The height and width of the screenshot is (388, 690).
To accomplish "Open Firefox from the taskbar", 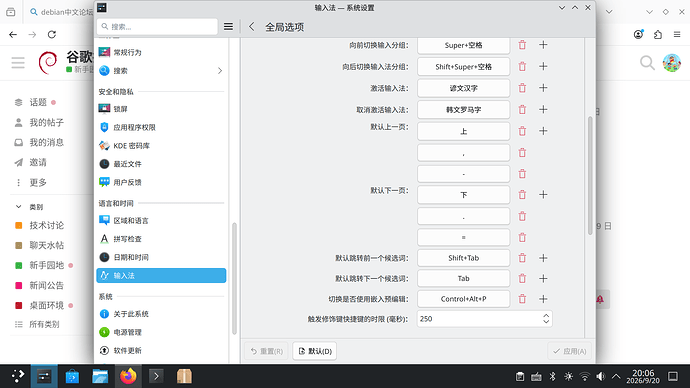I will tap(128, 376).
